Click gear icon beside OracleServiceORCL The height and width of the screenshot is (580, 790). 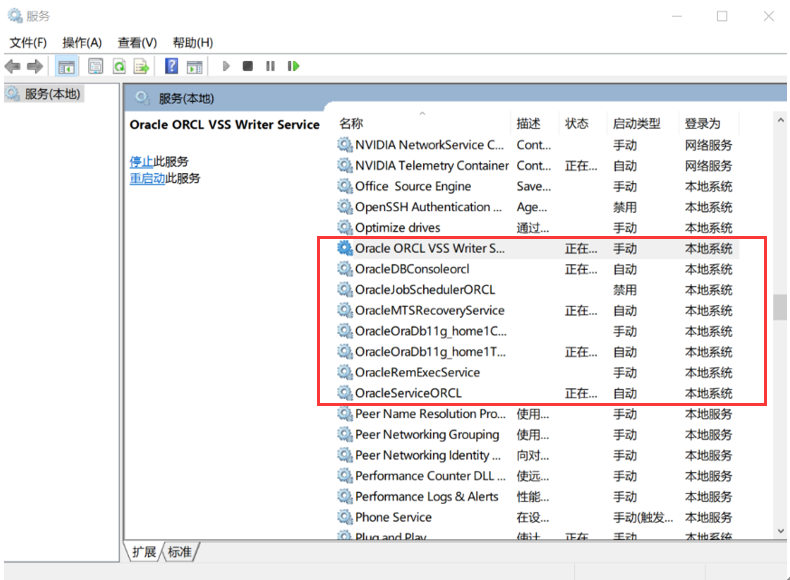(x=345, y=393)
